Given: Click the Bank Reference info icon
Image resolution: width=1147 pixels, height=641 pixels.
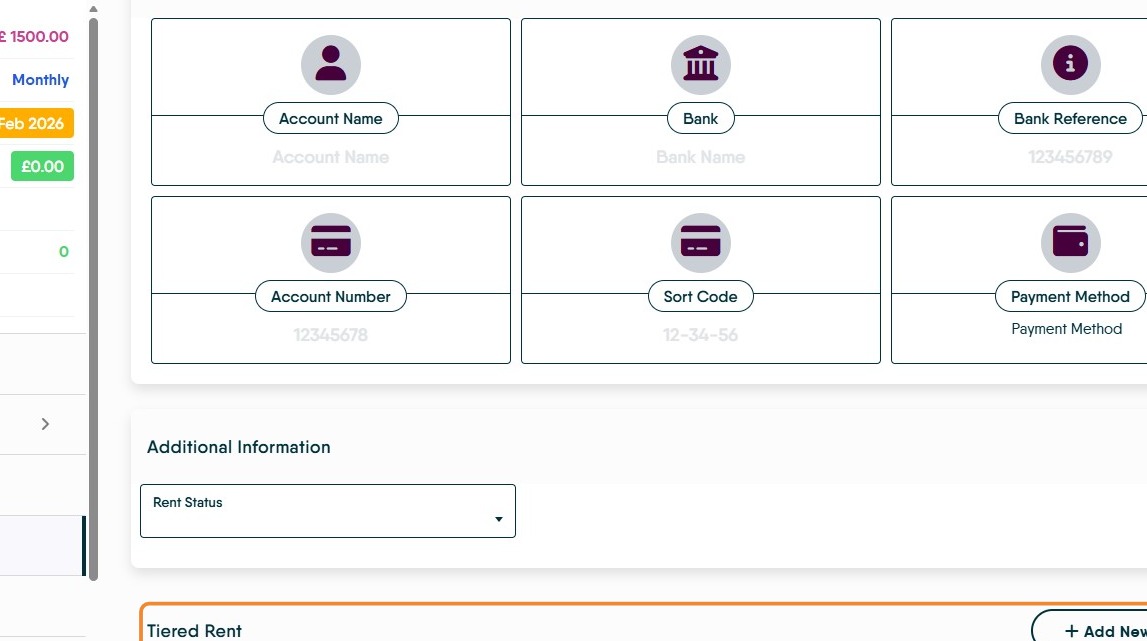Looking at the screenshot, I should (1070, 64).
